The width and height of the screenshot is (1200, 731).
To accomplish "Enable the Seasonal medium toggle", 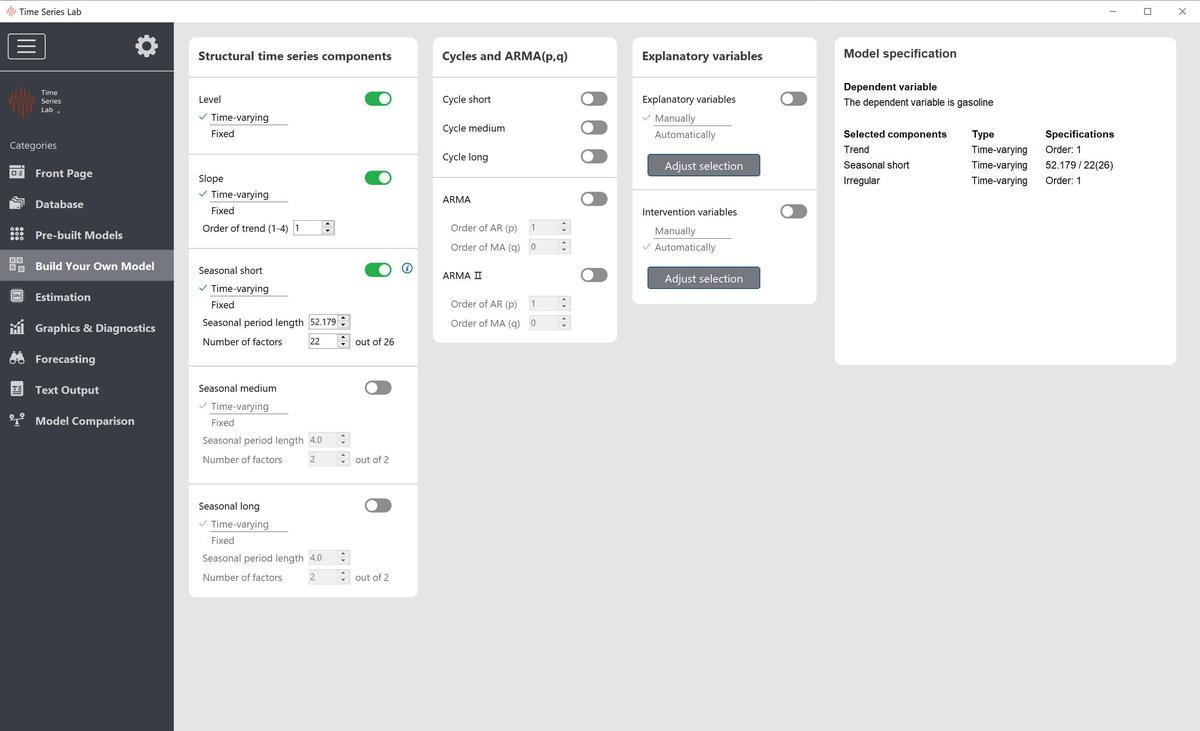I will coord(378,388).
